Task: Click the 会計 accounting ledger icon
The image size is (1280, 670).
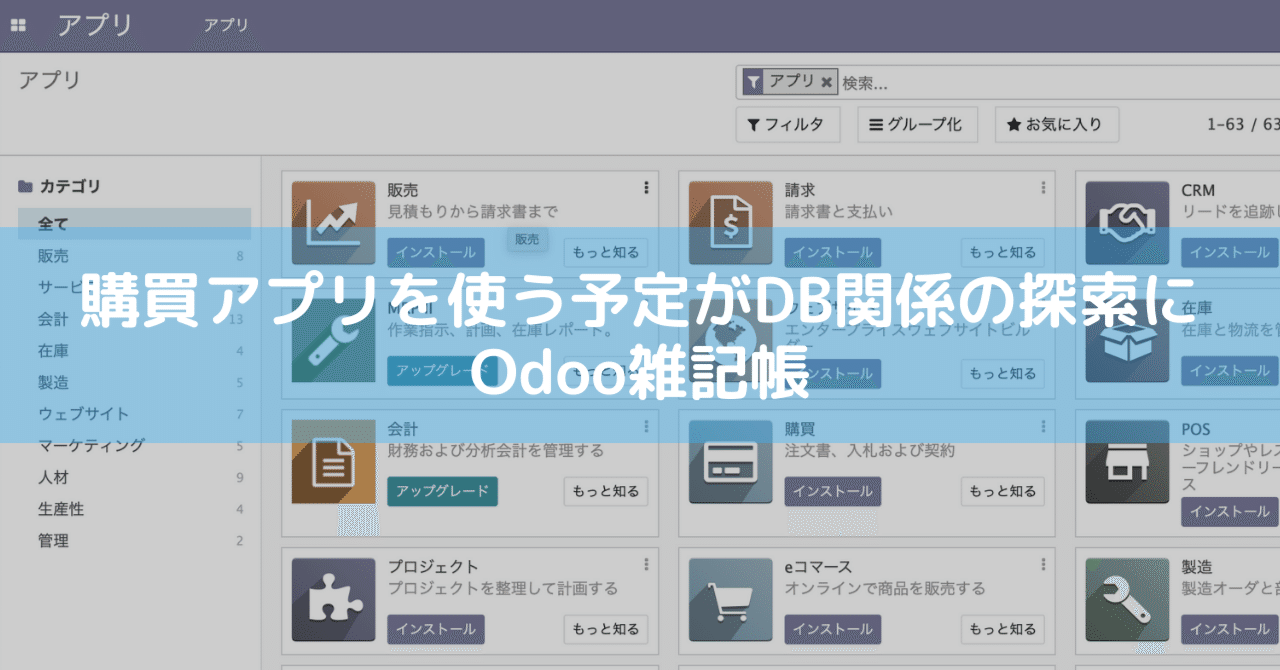Action: pyautogui.click(x=332, y=462)
